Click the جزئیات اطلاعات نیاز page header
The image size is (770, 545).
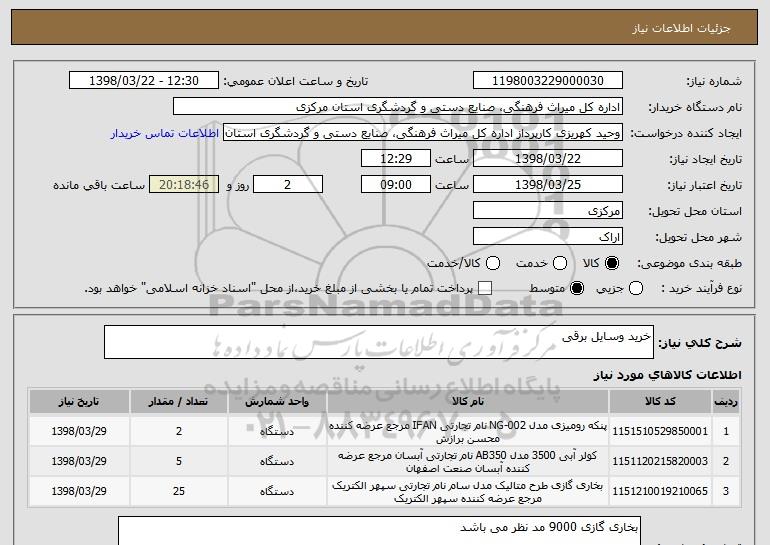681,28
